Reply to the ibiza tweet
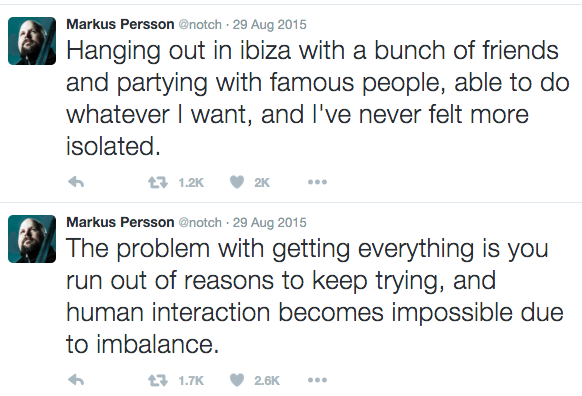The width and height of the screenshot is (582, 396). click(x=76, y=182)
